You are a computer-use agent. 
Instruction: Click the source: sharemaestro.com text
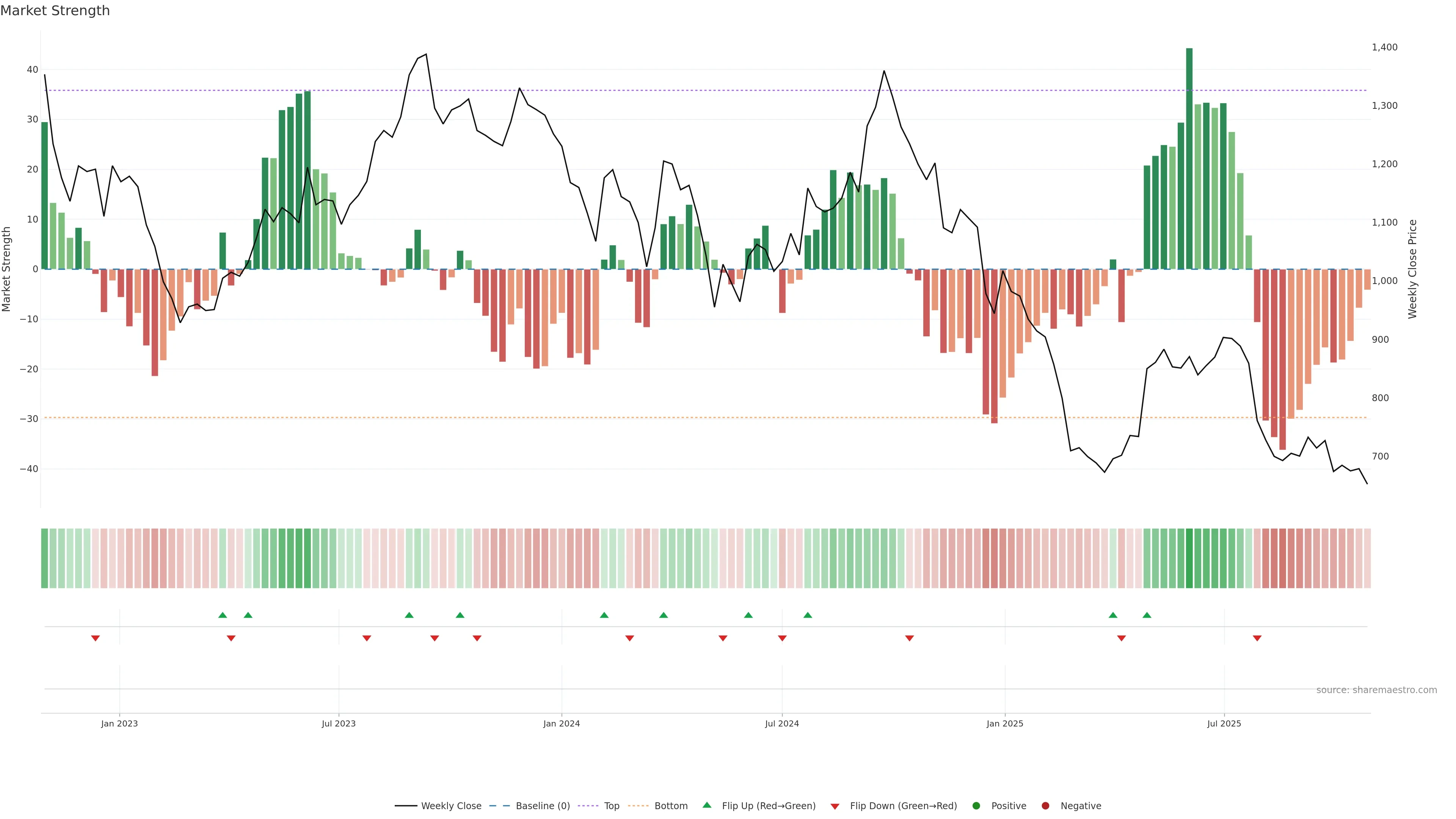(x=1376, y=690)
